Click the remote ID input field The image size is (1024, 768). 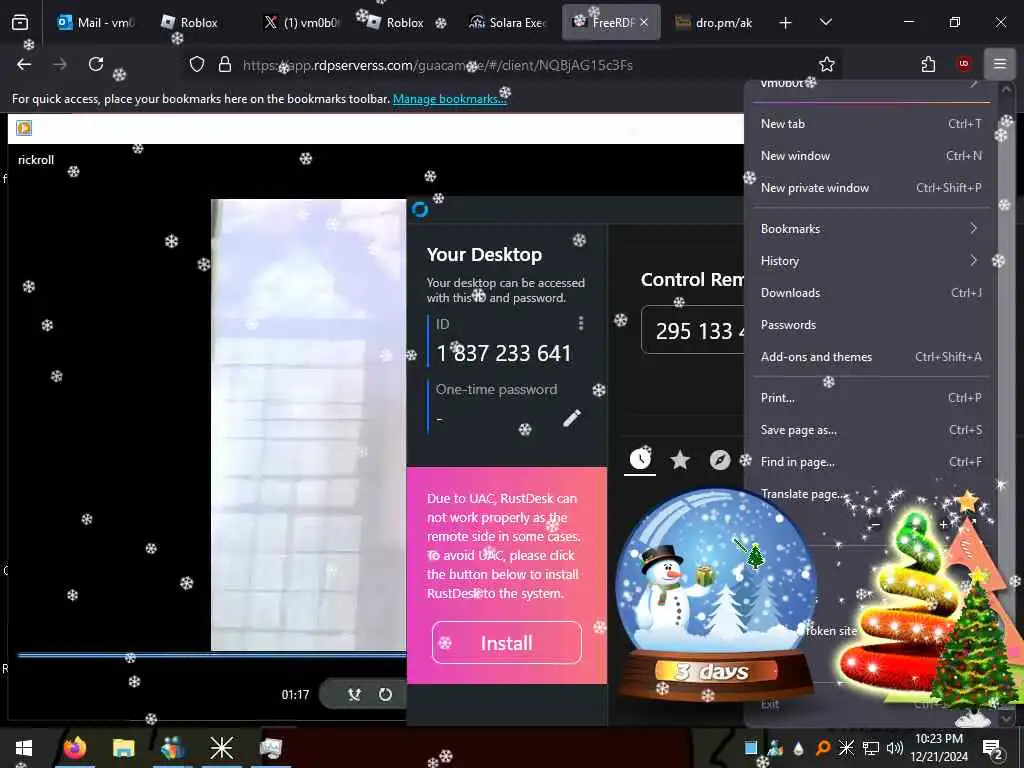(693, 330)
